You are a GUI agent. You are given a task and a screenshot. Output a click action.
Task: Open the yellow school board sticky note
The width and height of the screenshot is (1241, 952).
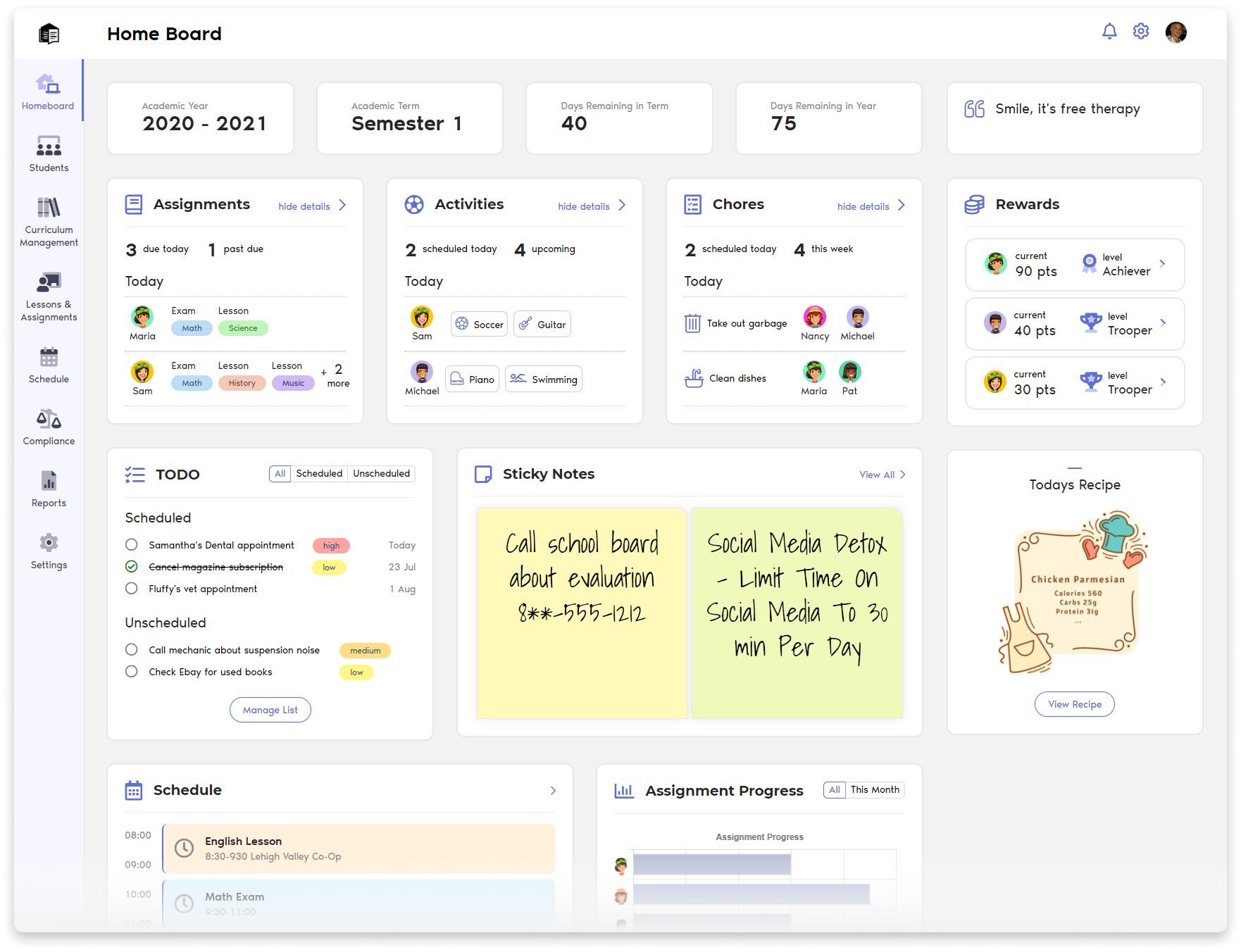(582, 613)
